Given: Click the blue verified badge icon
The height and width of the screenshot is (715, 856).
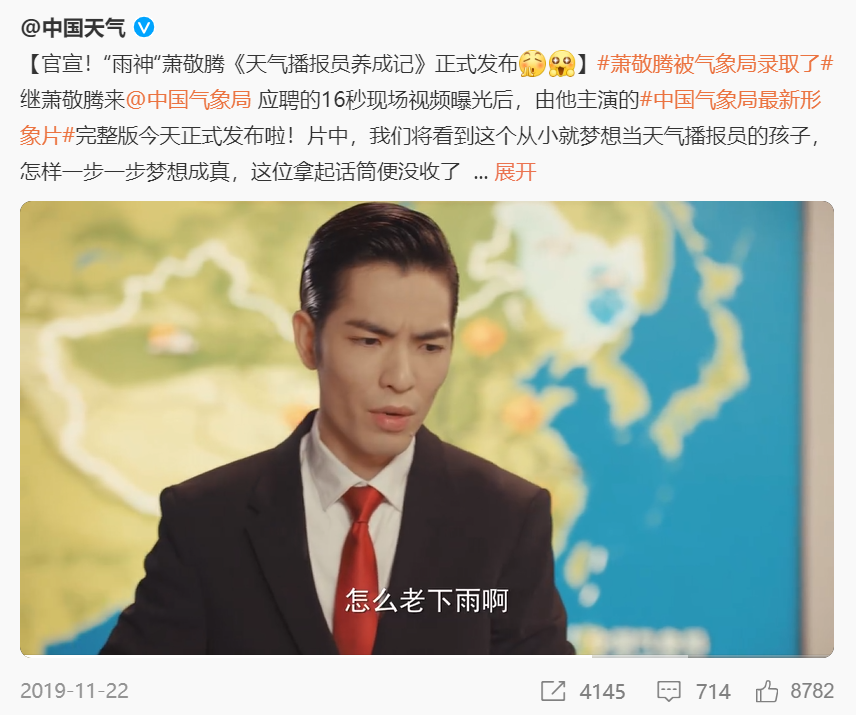Looking at the screenshot, I should click(x=144, y=27).
